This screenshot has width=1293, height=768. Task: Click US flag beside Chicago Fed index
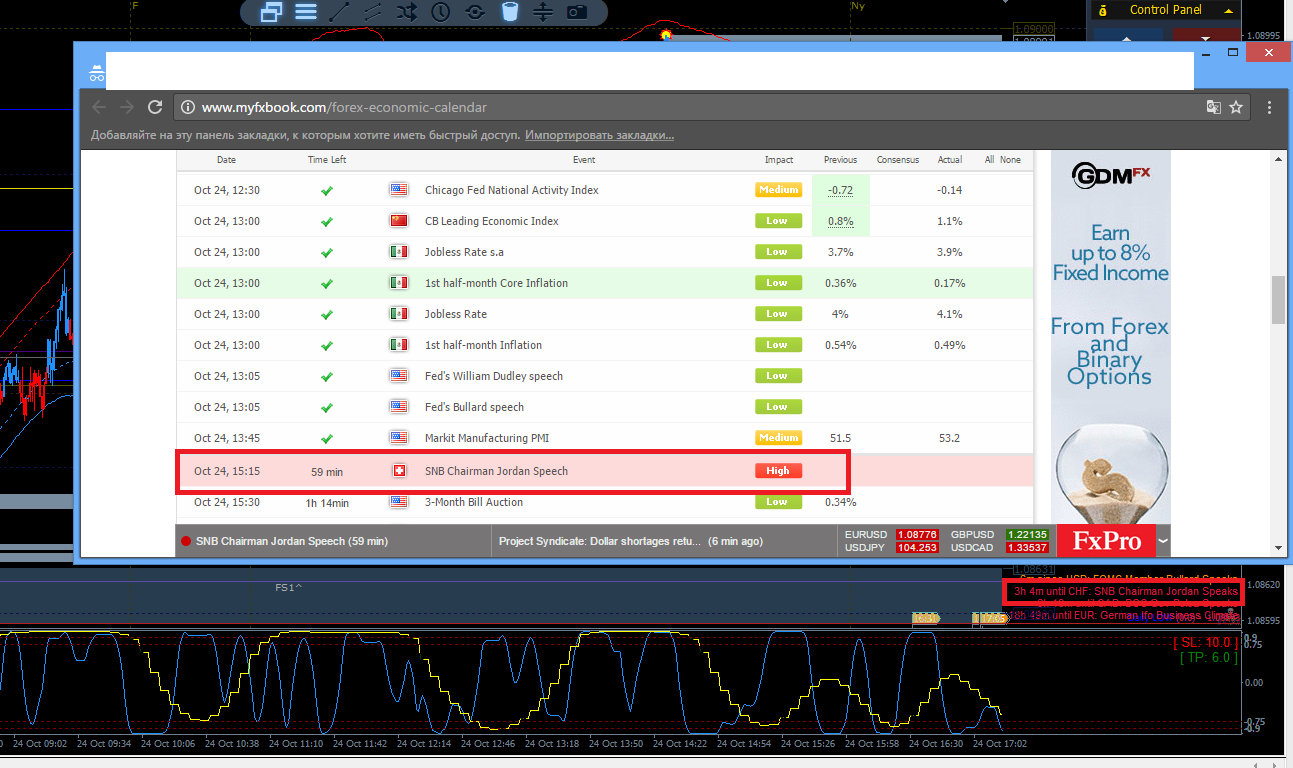coord(399,190)
